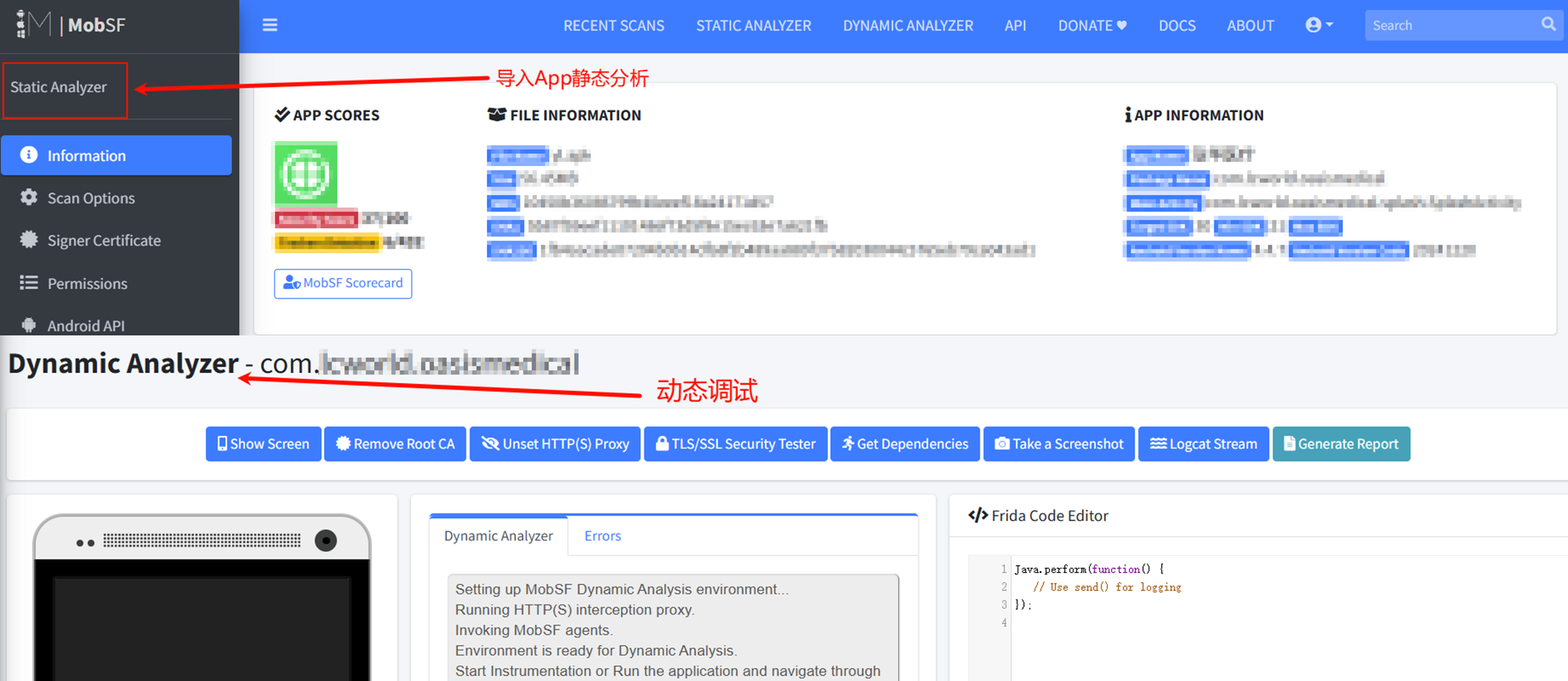The width and height of the screenshot is (1568, 681).
Task: Open Scan Options in the sidebar
Action: [x=116, y=197]
